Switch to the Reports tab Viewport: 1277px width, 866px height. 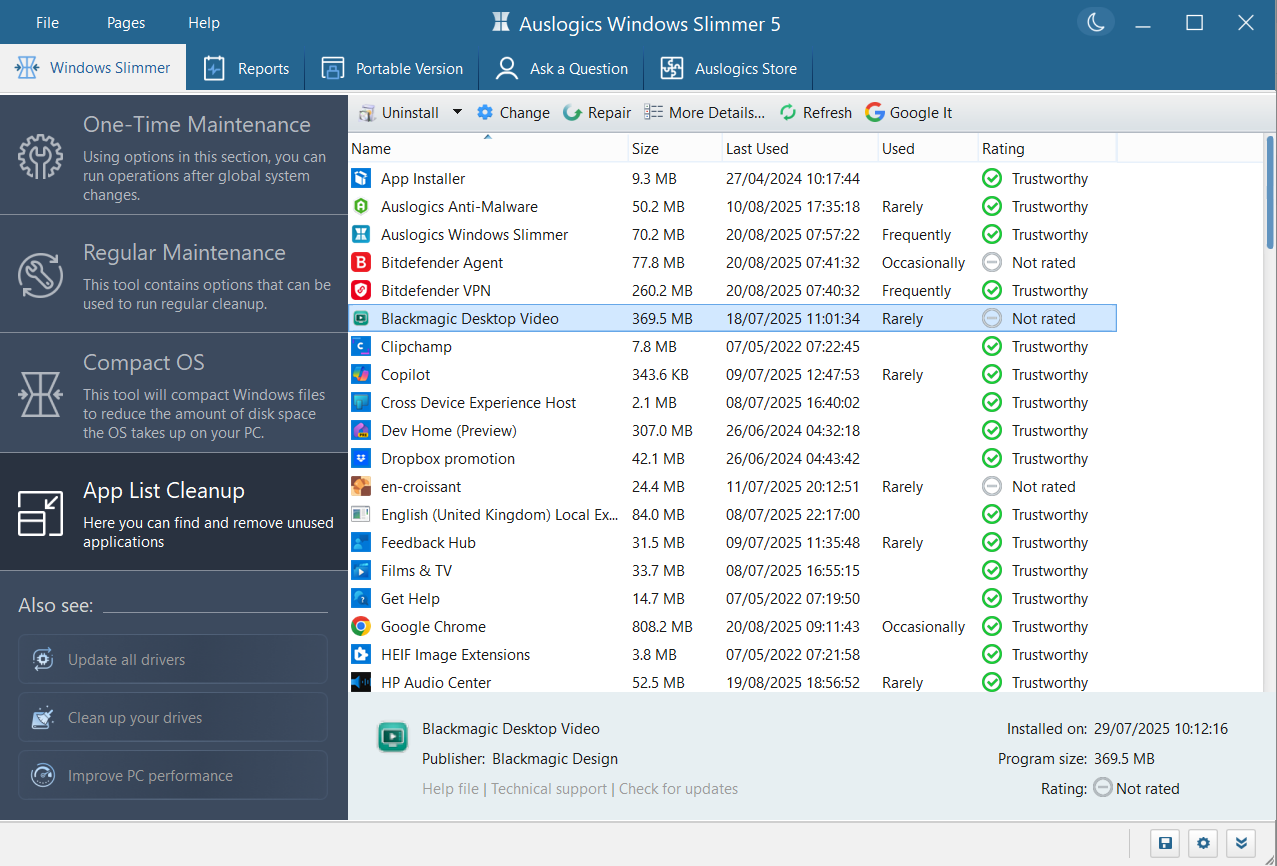(x=246, y=69)
